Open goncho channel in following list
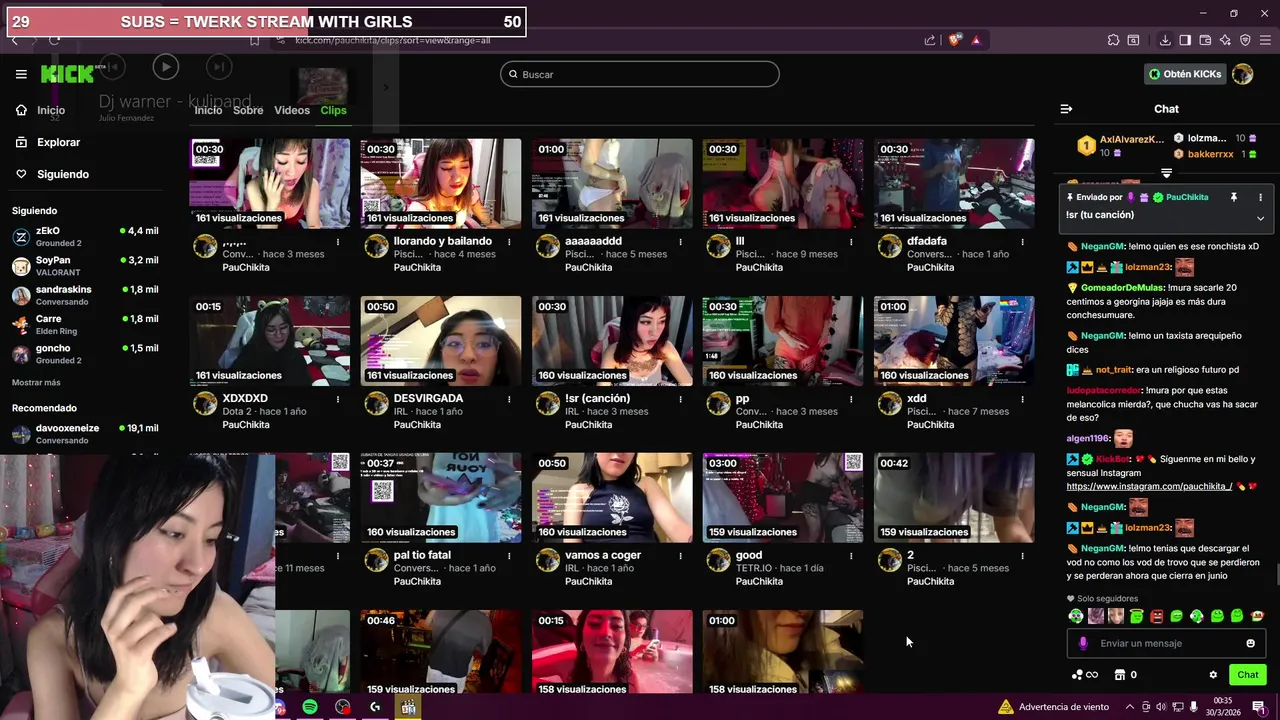Viewport: 1280px width, 720px height. tap(85, 353)
